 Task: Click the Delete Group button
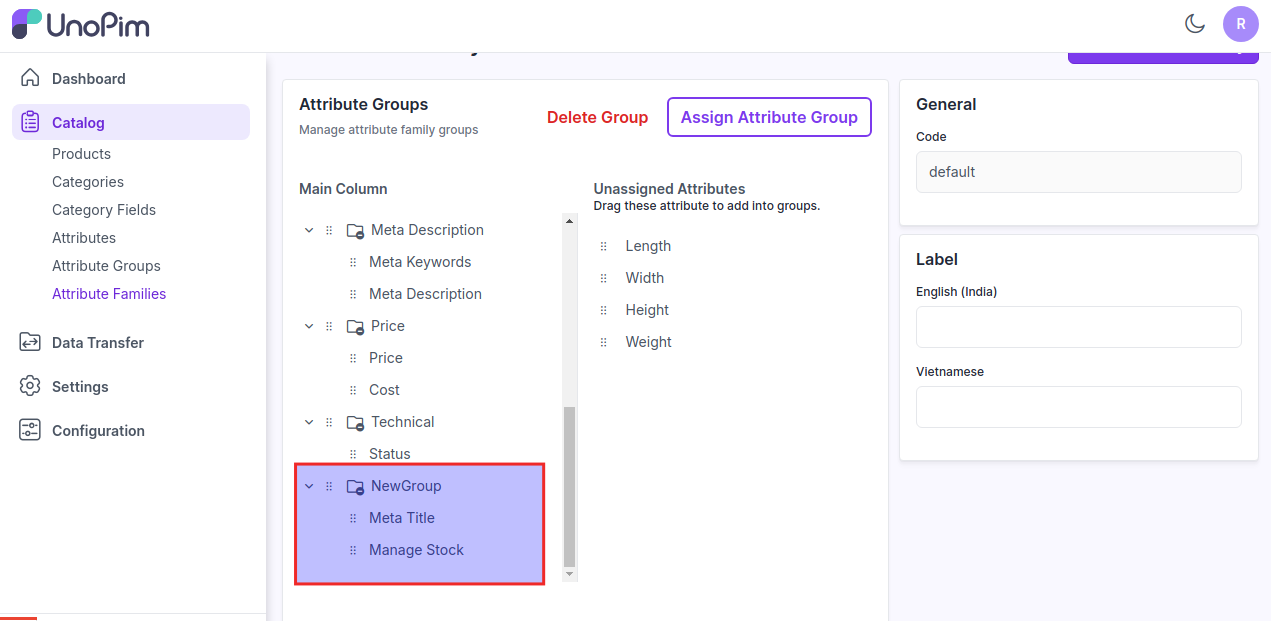597,117
